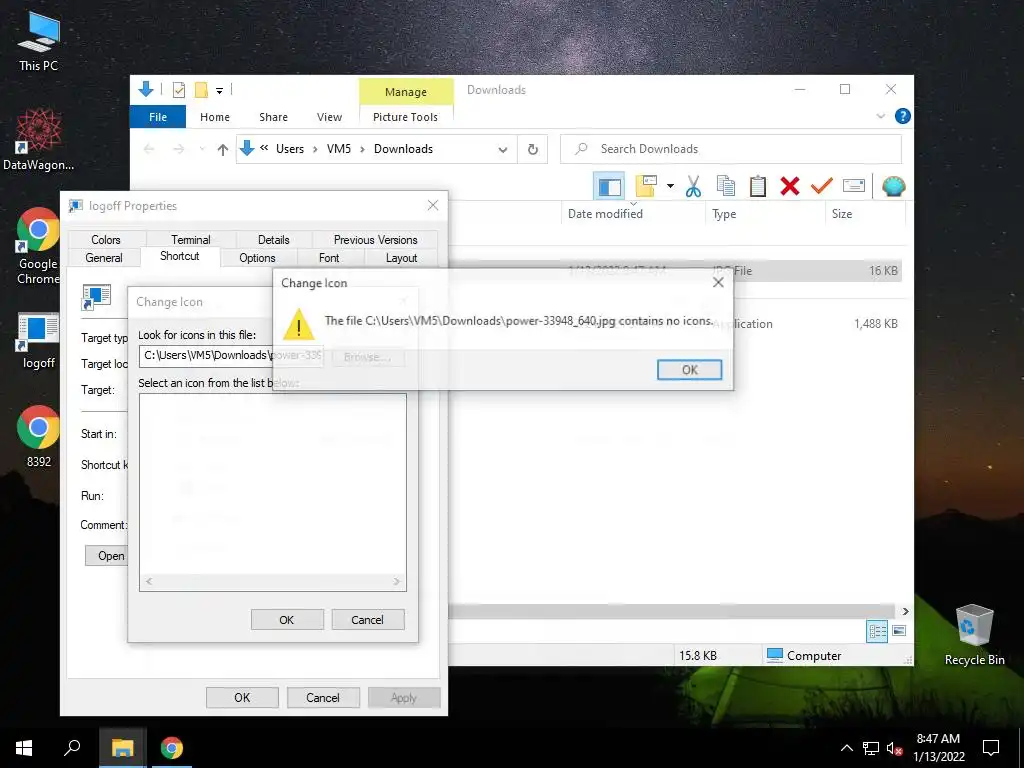Click Cancel in logoff Properties window

tap(323, 697)
